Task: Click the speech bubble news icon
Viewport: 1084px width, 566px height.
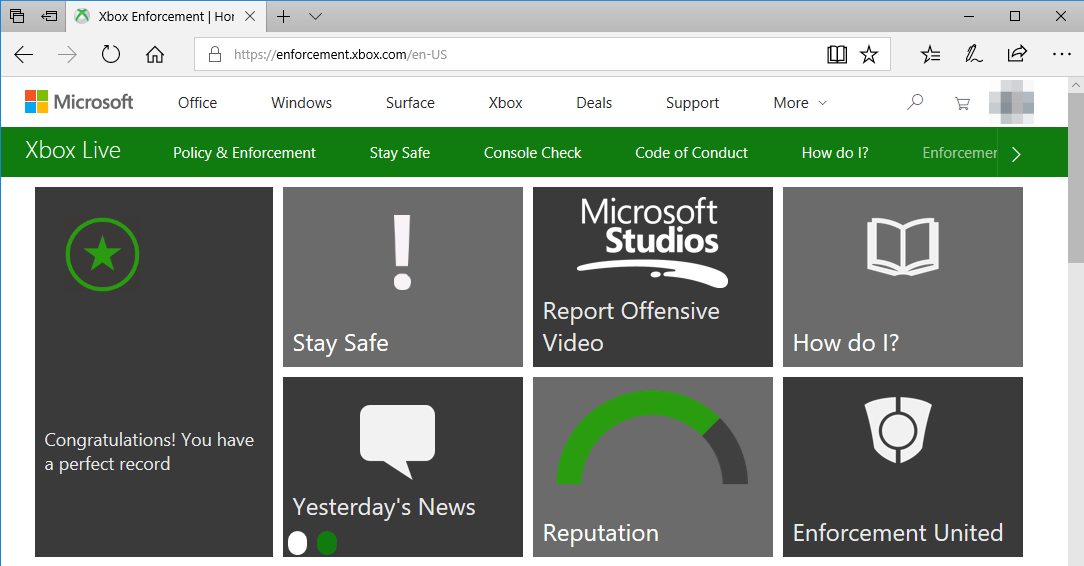Action: (x=398, y=442)
